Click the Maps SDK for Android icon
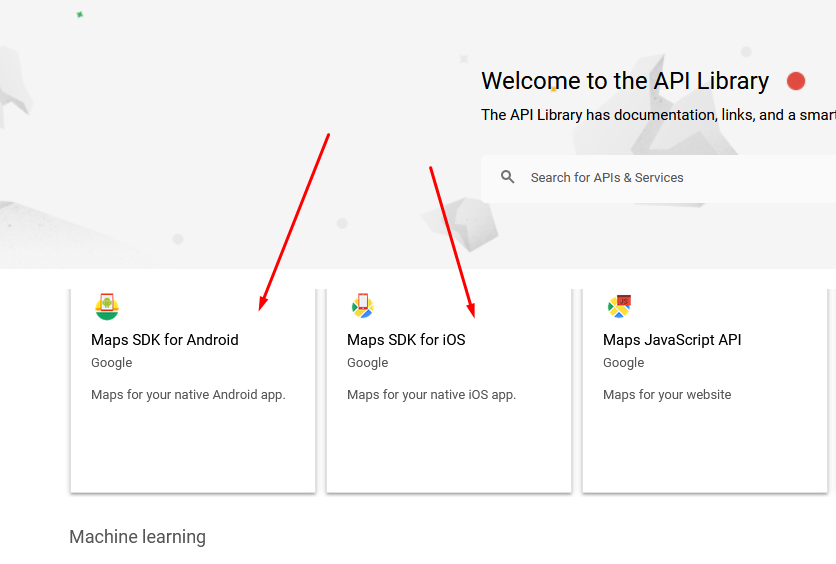836x564 pixels. point(107,306)
